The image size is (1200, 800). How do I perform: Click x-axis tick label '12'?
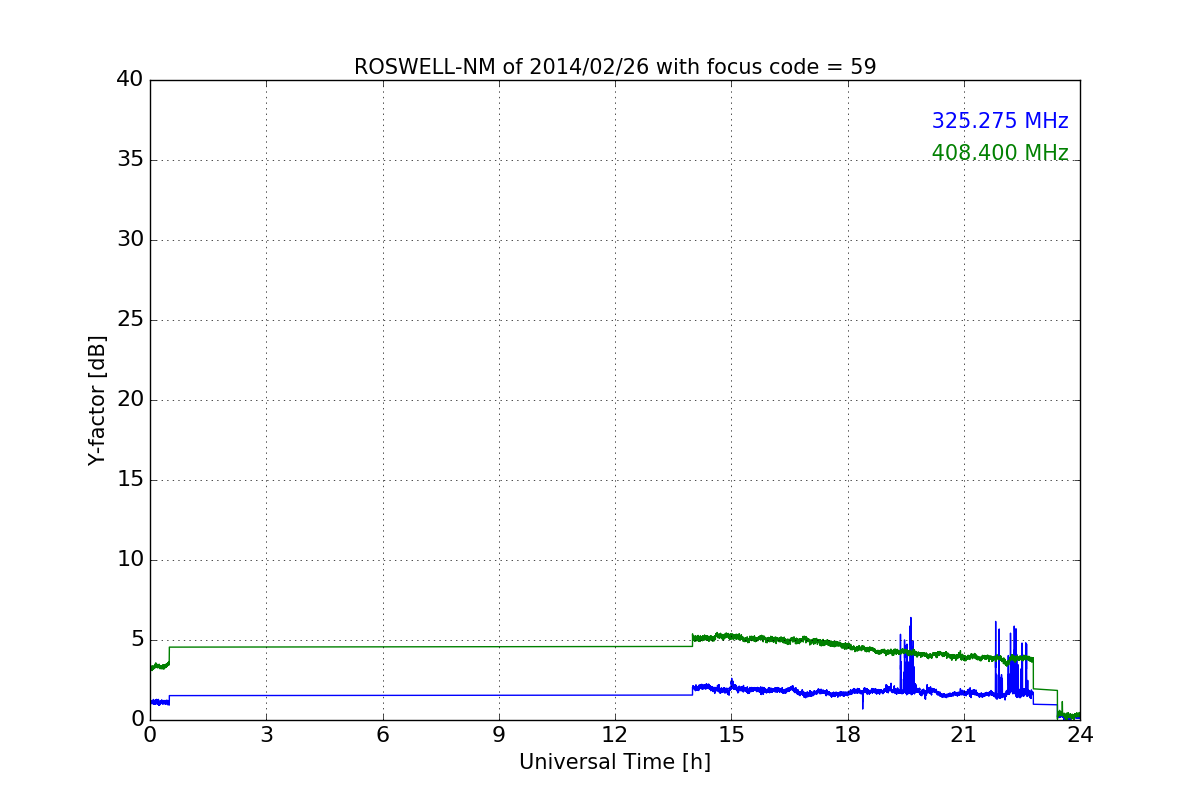615,735
